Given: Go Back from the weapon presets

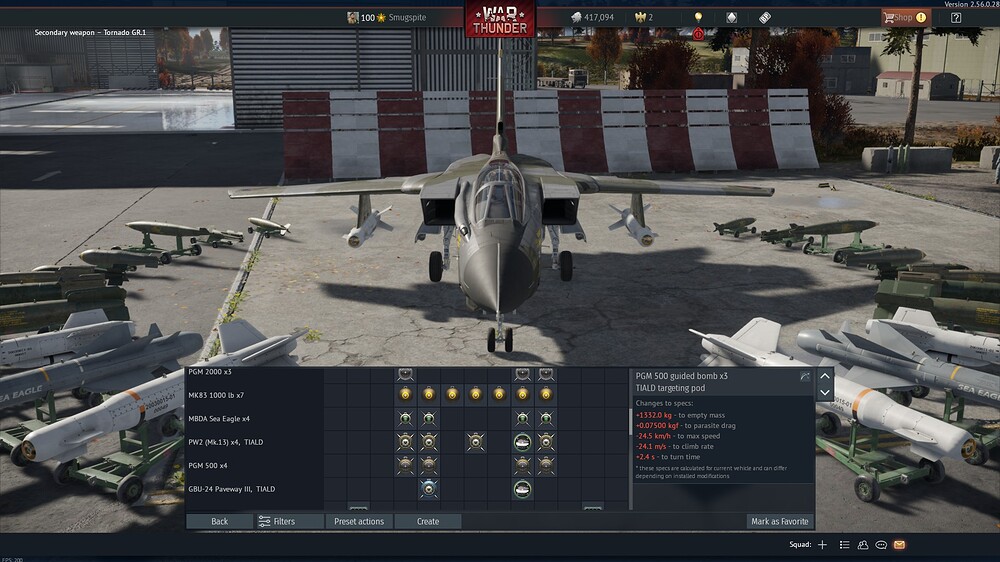Looking at the screenshot, I should [x=219, y=521].
